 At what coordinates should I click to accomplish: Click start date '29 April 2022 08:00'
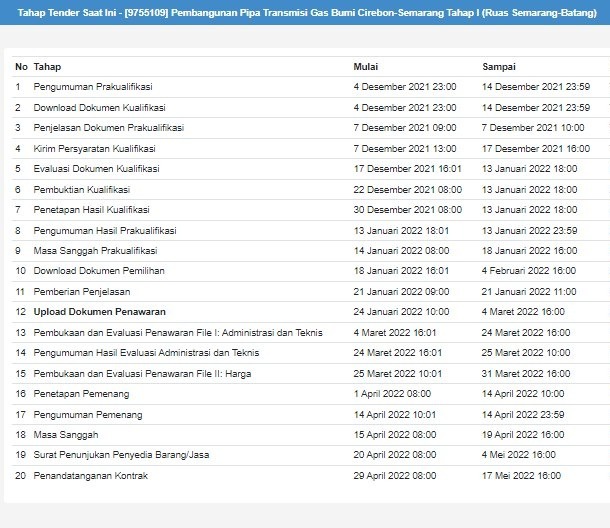click(x=395, y=476)
